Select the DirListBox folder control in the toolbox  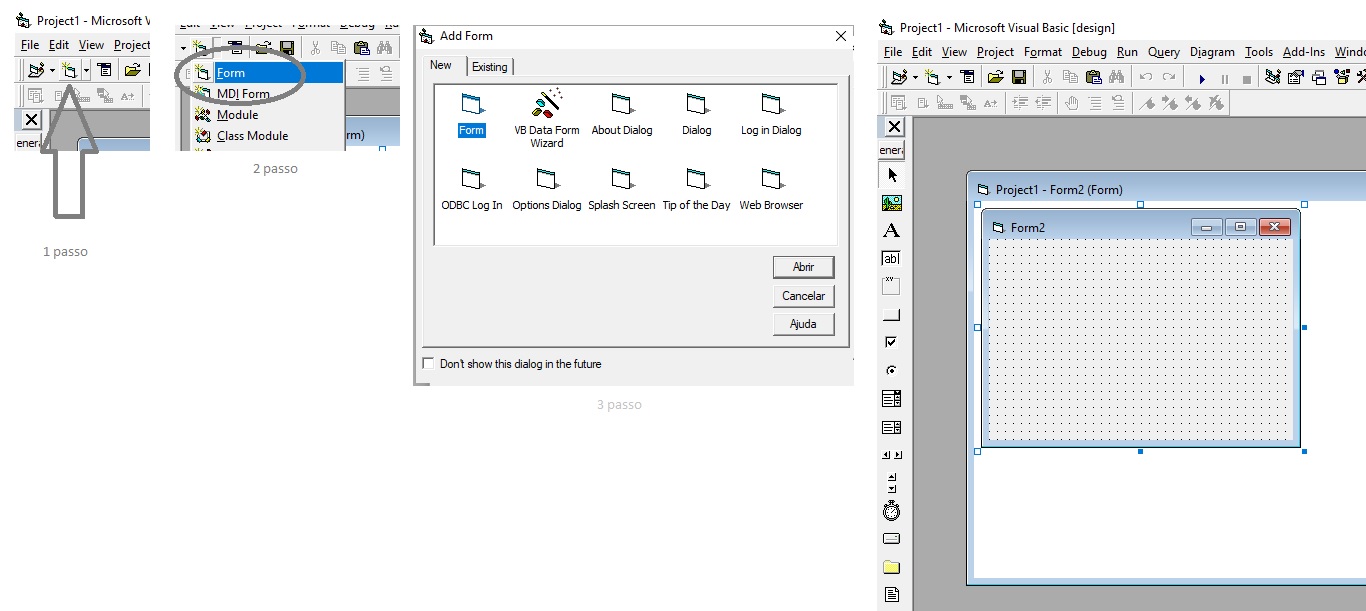tap(891, 567)
